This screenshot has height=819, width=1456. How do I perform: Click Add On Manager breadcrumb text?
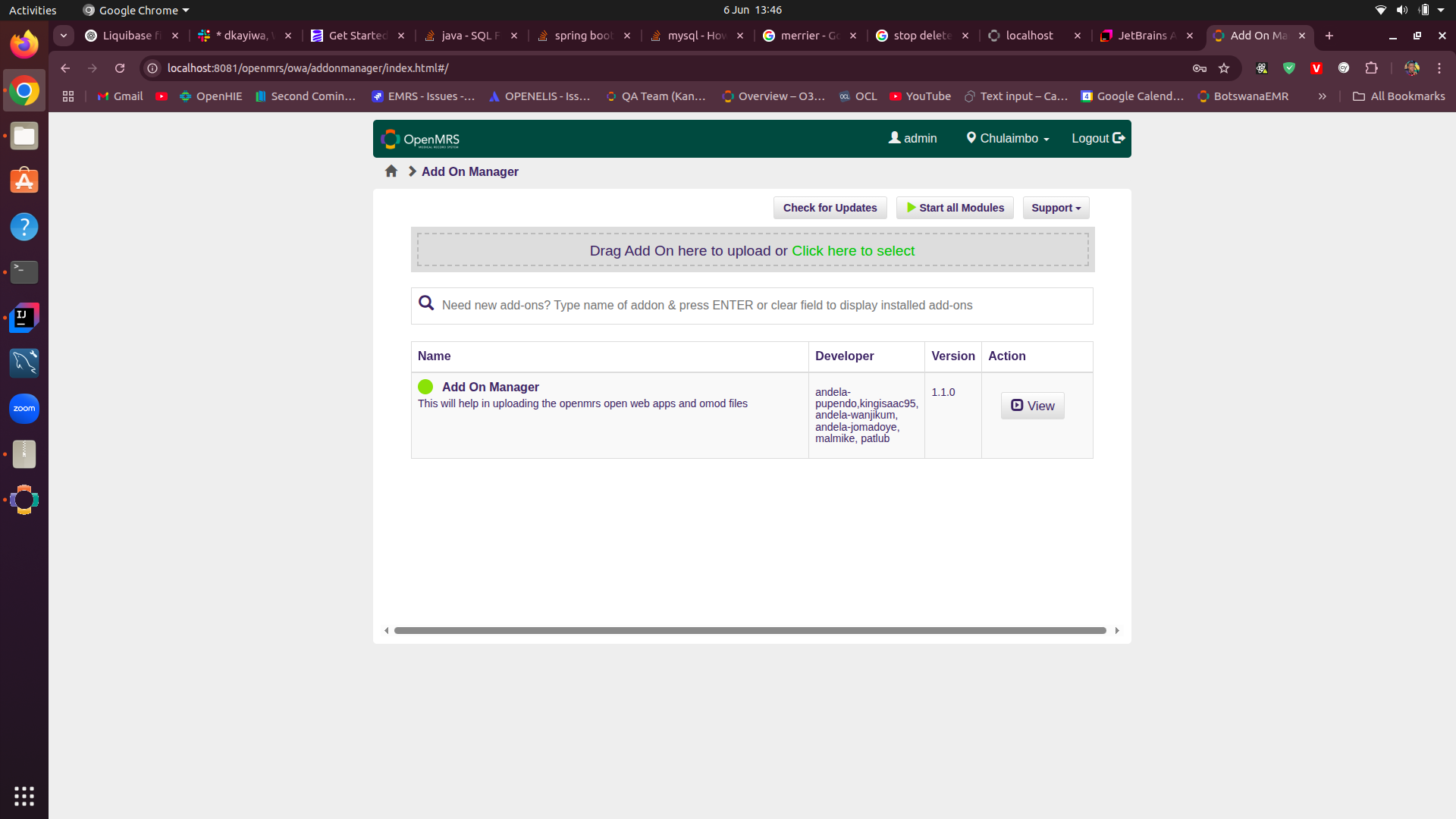[x=470, y=171]
